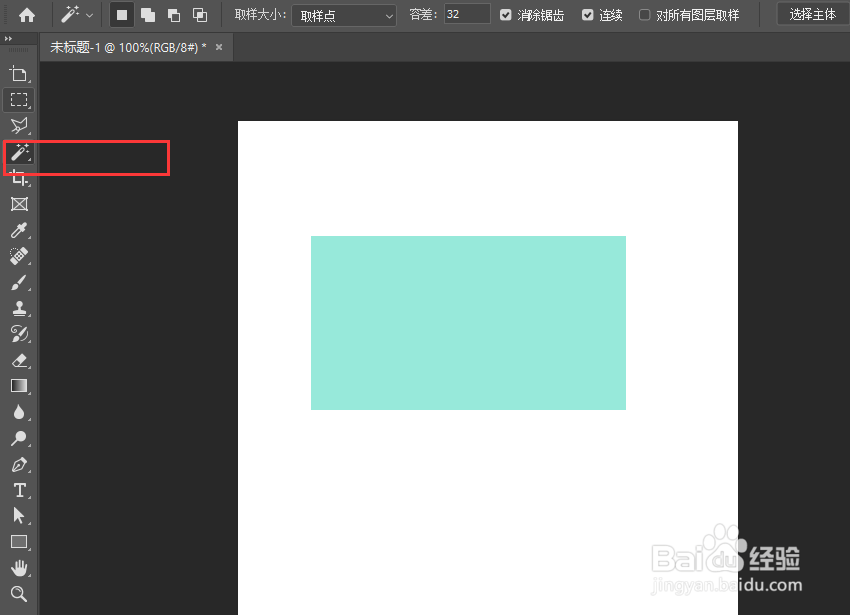Select the Brush tool
The height and width of the screenshot is (615, 850).
20,282
